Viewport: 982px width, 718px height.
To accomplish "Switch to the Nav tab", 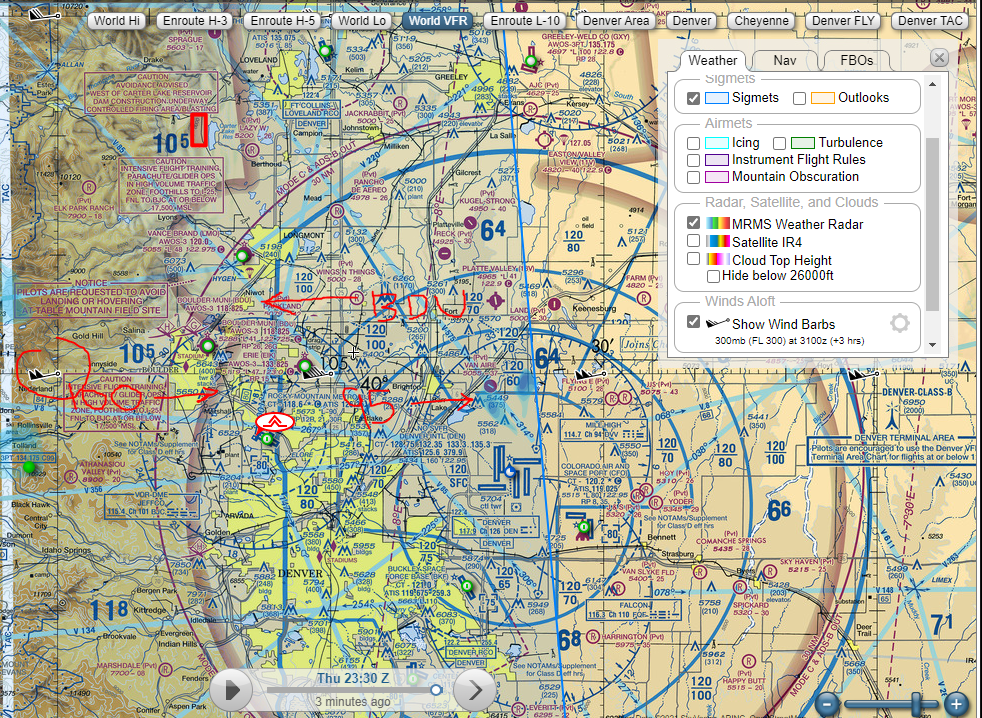I will point(785,60).
